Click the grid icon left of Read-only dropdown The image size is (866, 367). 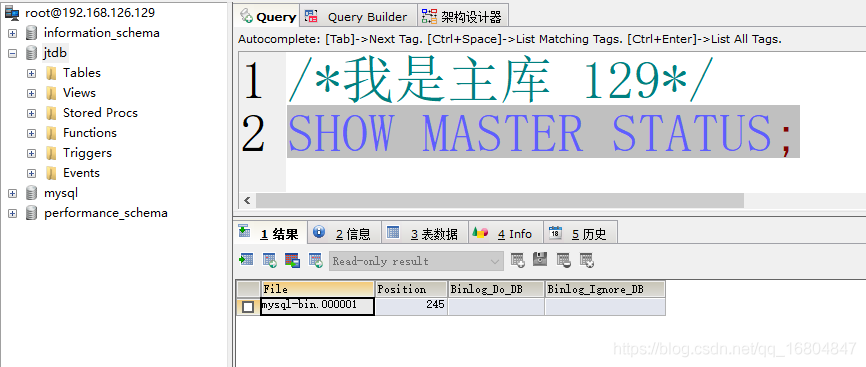click(315, 260)
